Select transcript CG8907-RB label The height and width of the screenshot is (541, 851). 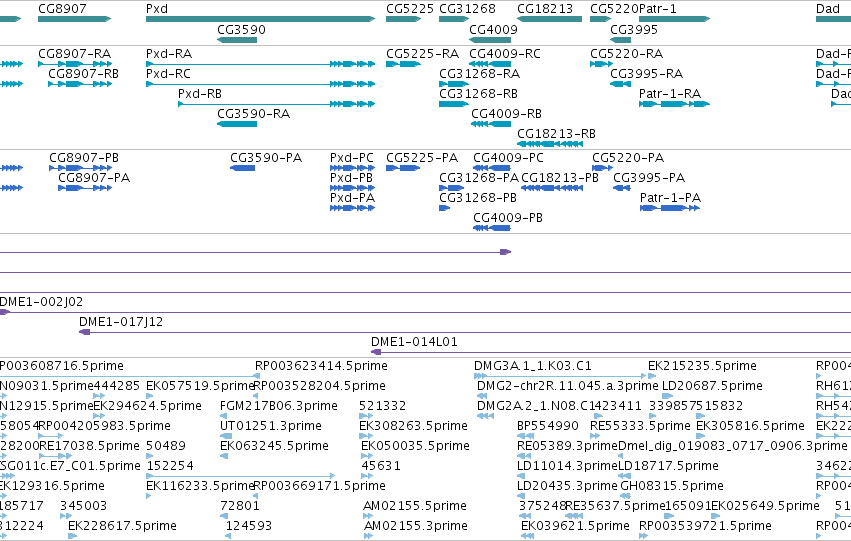coord(84,74)
